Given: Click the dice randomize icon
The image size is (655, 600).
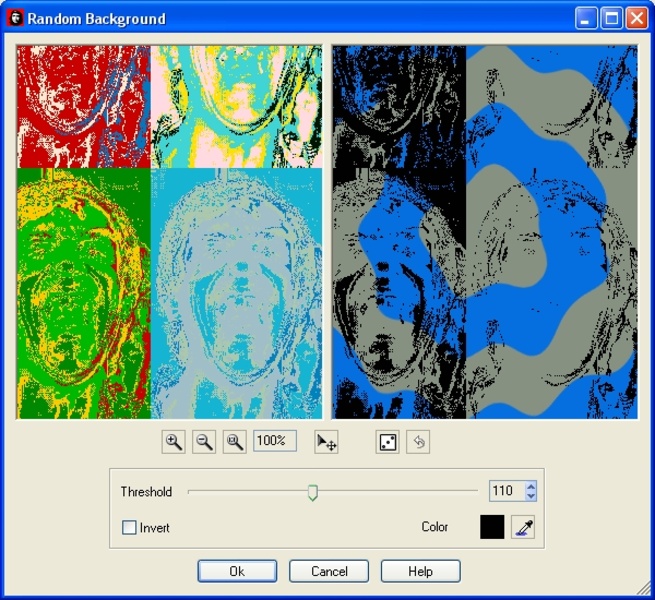Looking at the screenshot, I should click(388, 442).
